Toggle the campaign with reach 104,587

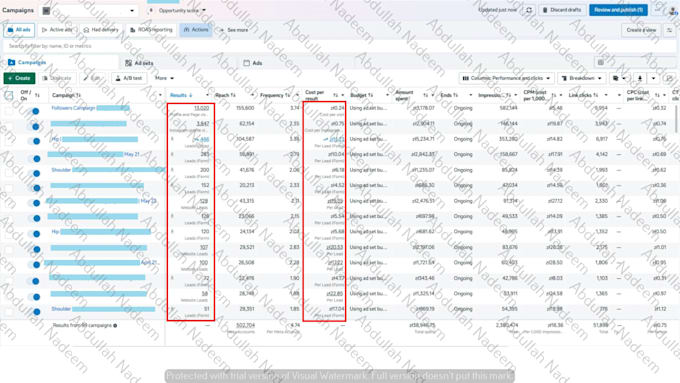(33, 141)
